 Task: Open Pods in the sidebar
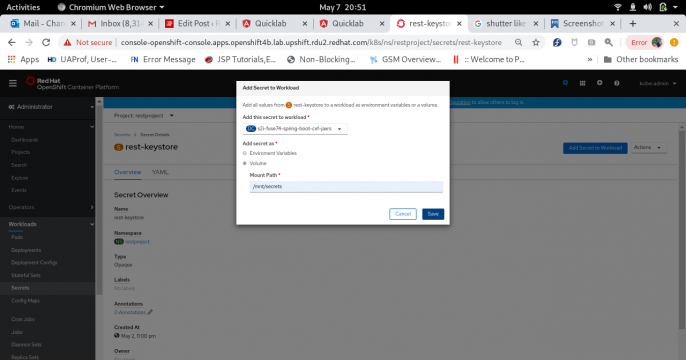(17, 237)
